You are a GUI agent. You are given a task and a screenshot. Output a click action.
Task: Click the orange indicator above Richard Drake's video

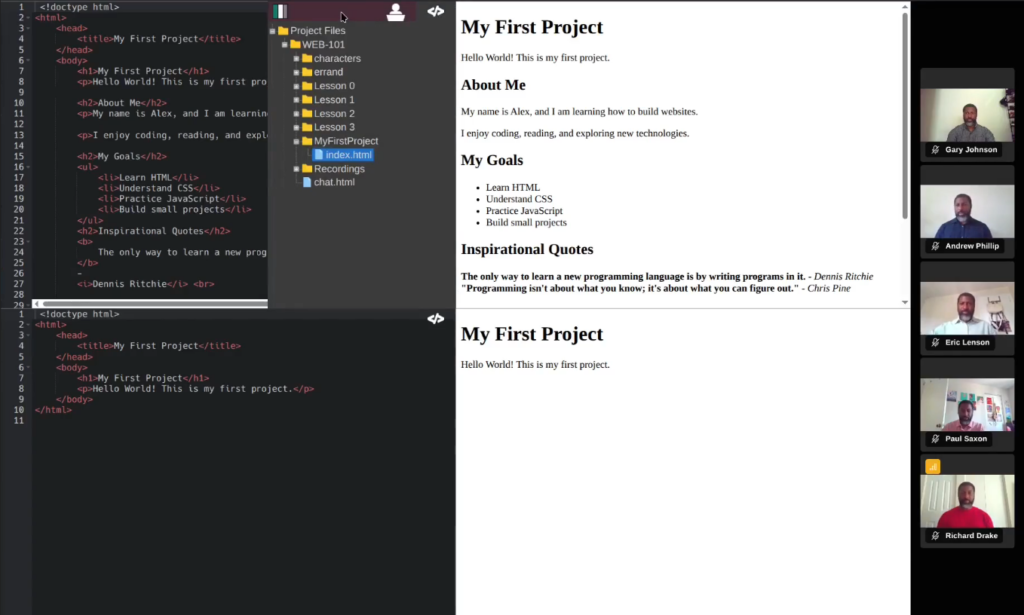pyautogui.click(x=932, y=466)
